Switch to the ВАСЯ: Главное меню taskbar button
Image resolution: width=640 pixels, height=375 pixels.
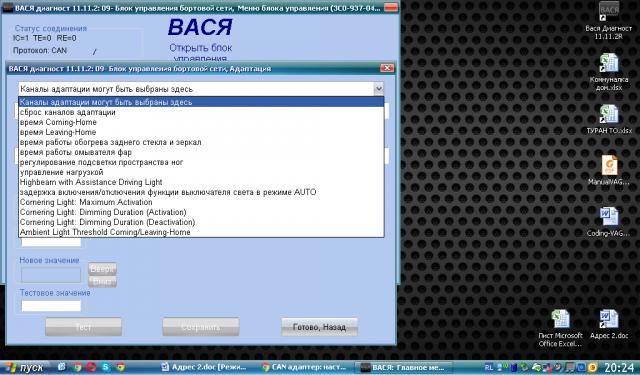pos(403,367)
